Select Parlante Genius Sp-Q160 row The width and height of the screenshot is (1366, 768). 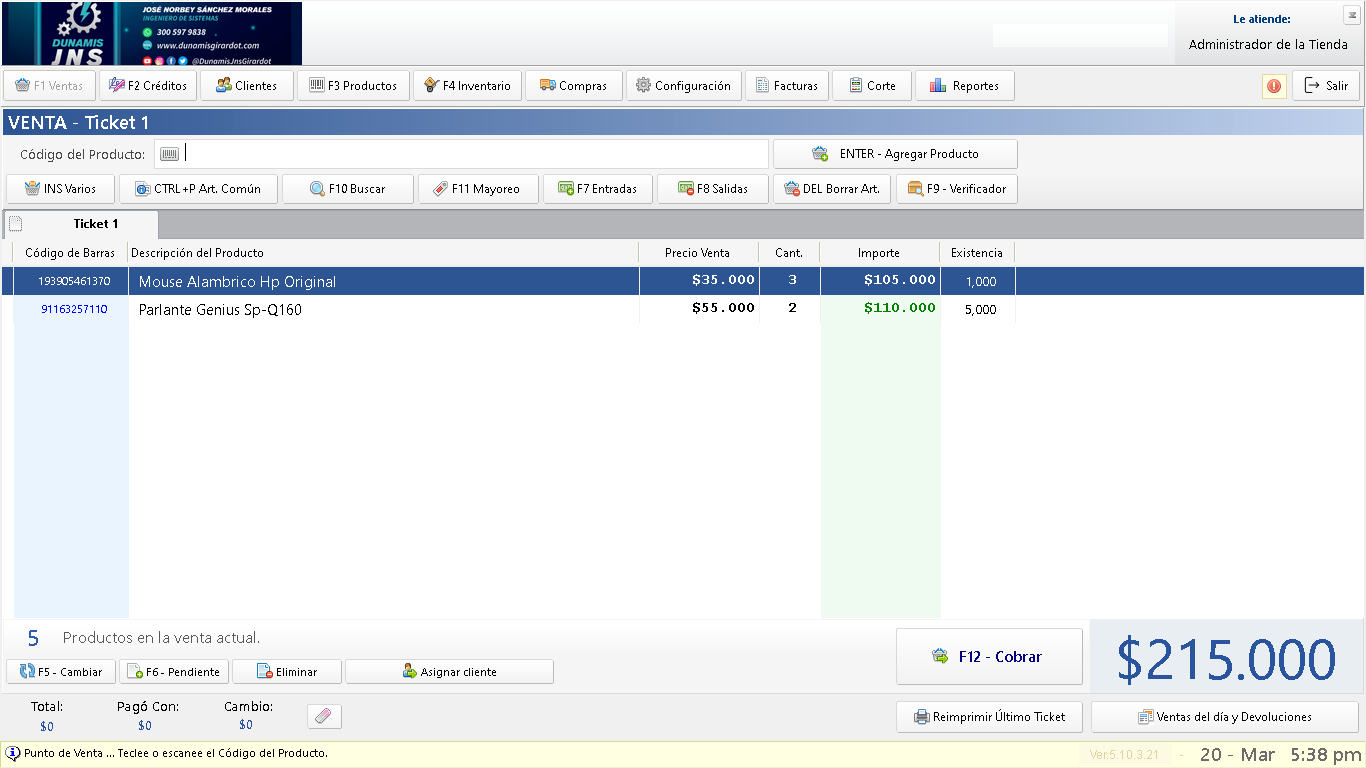pos(683,309)
